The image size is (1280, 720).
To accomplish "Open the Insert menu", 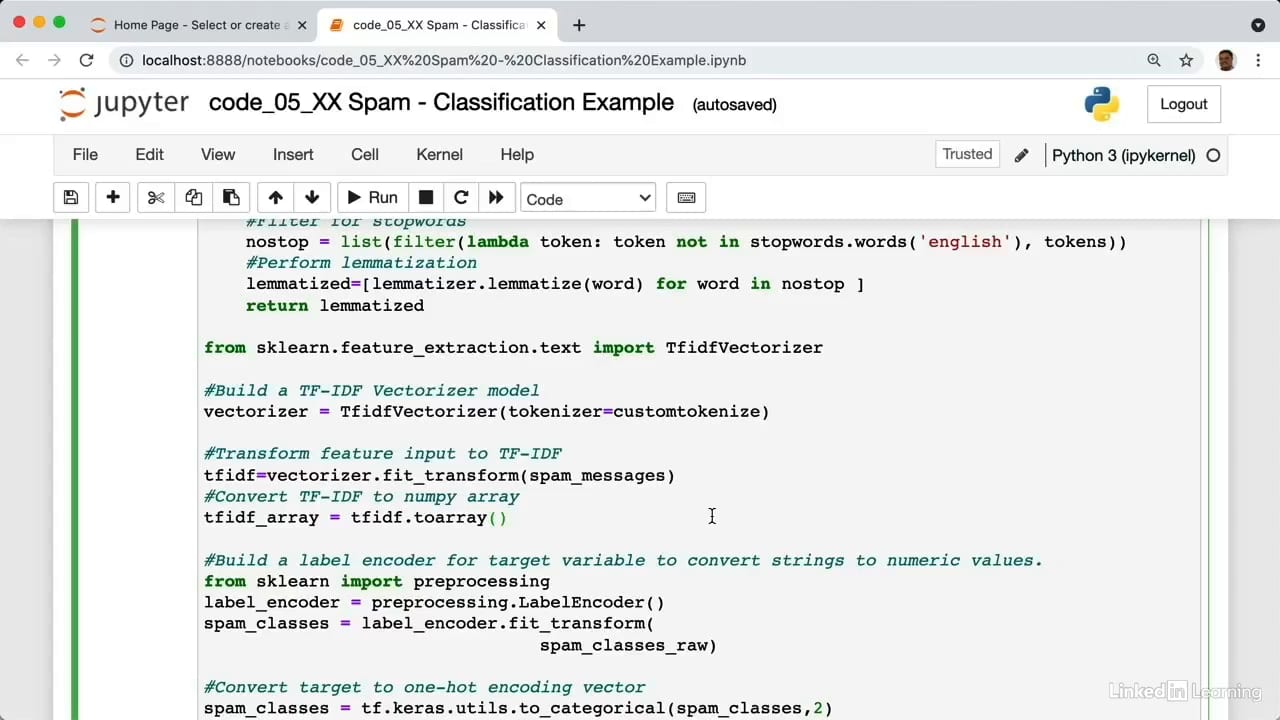I will pos(293,155).
